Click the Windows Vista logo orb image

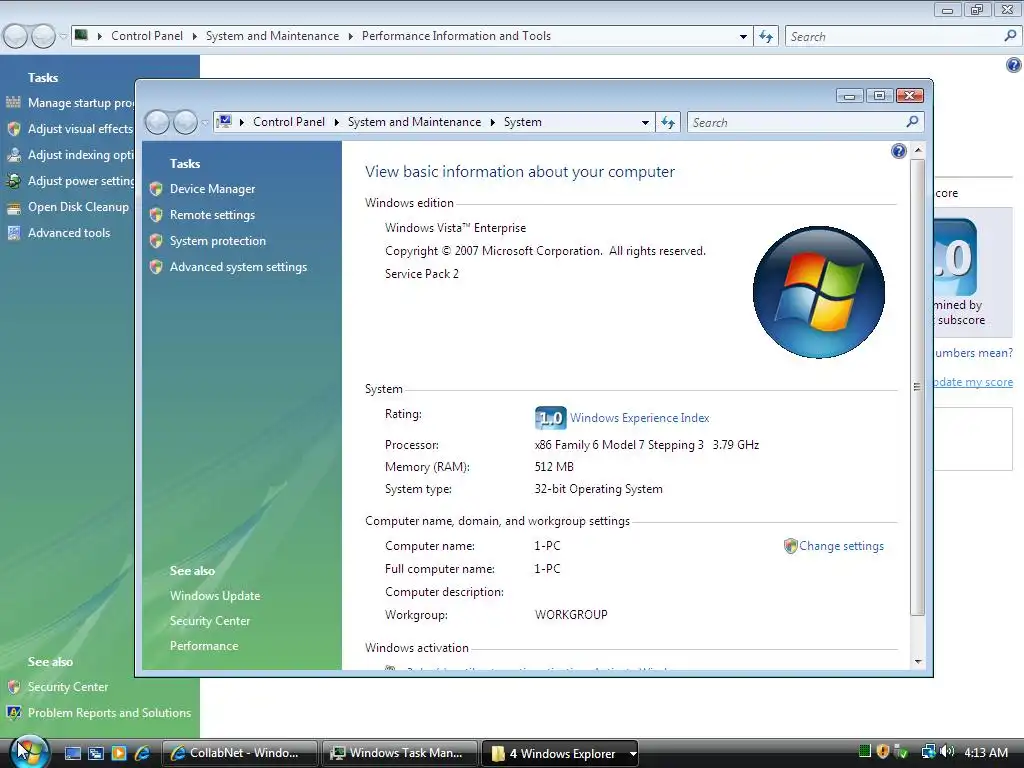tap(819, 292)
